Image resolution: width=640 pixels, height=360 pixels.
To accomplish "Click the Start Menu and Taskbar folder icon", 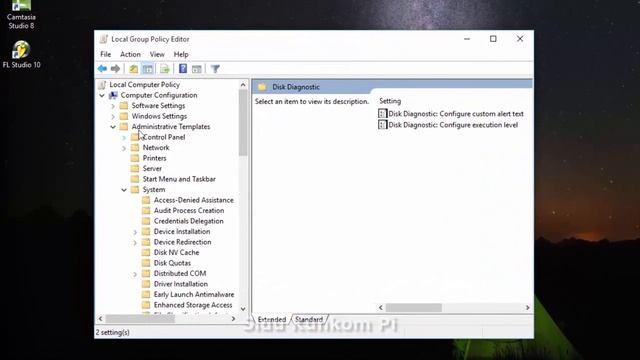I will pyautogui.click(x=135, y=179).
